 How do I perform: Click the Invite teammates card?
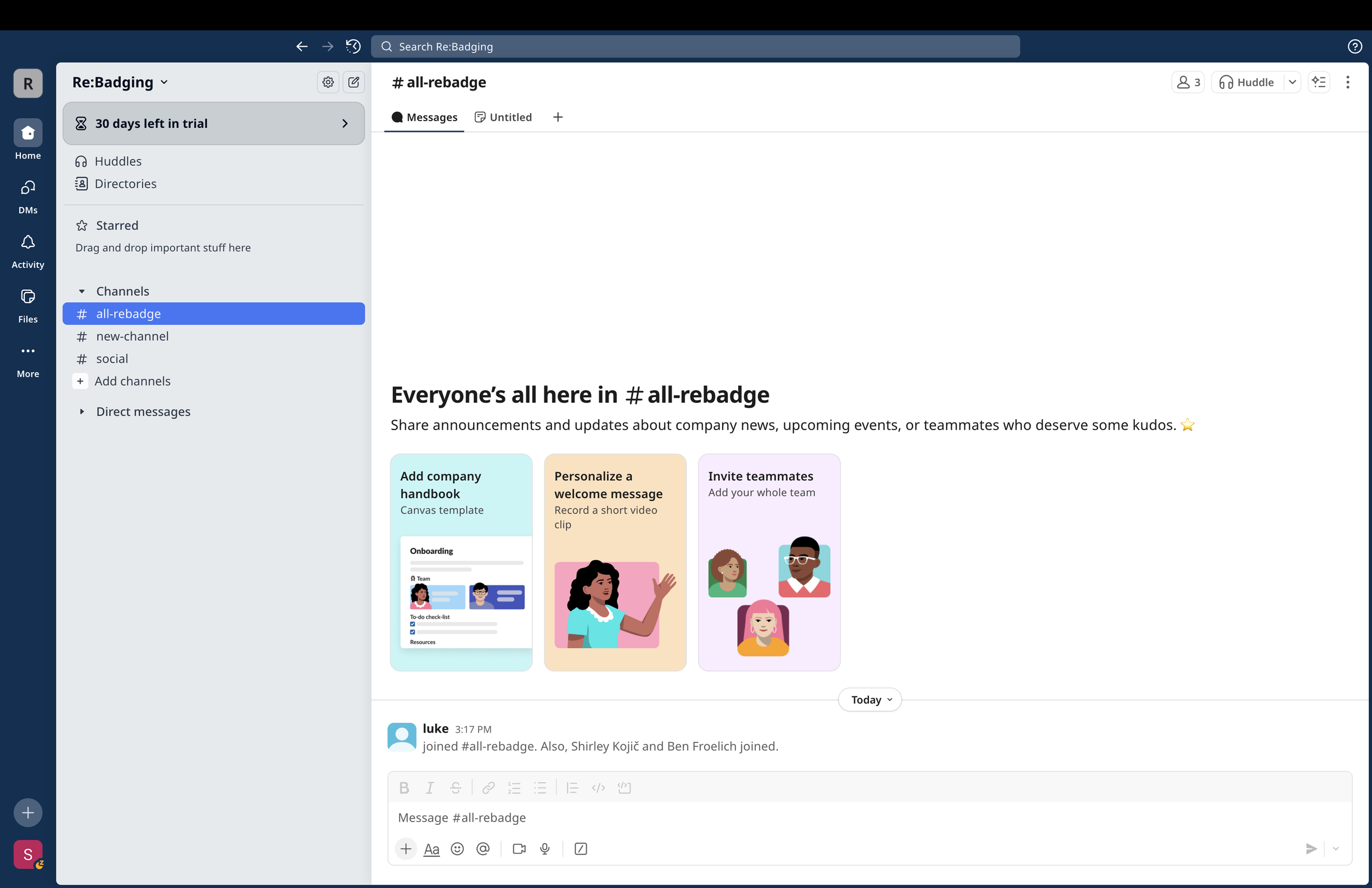[x=768, y=562]
